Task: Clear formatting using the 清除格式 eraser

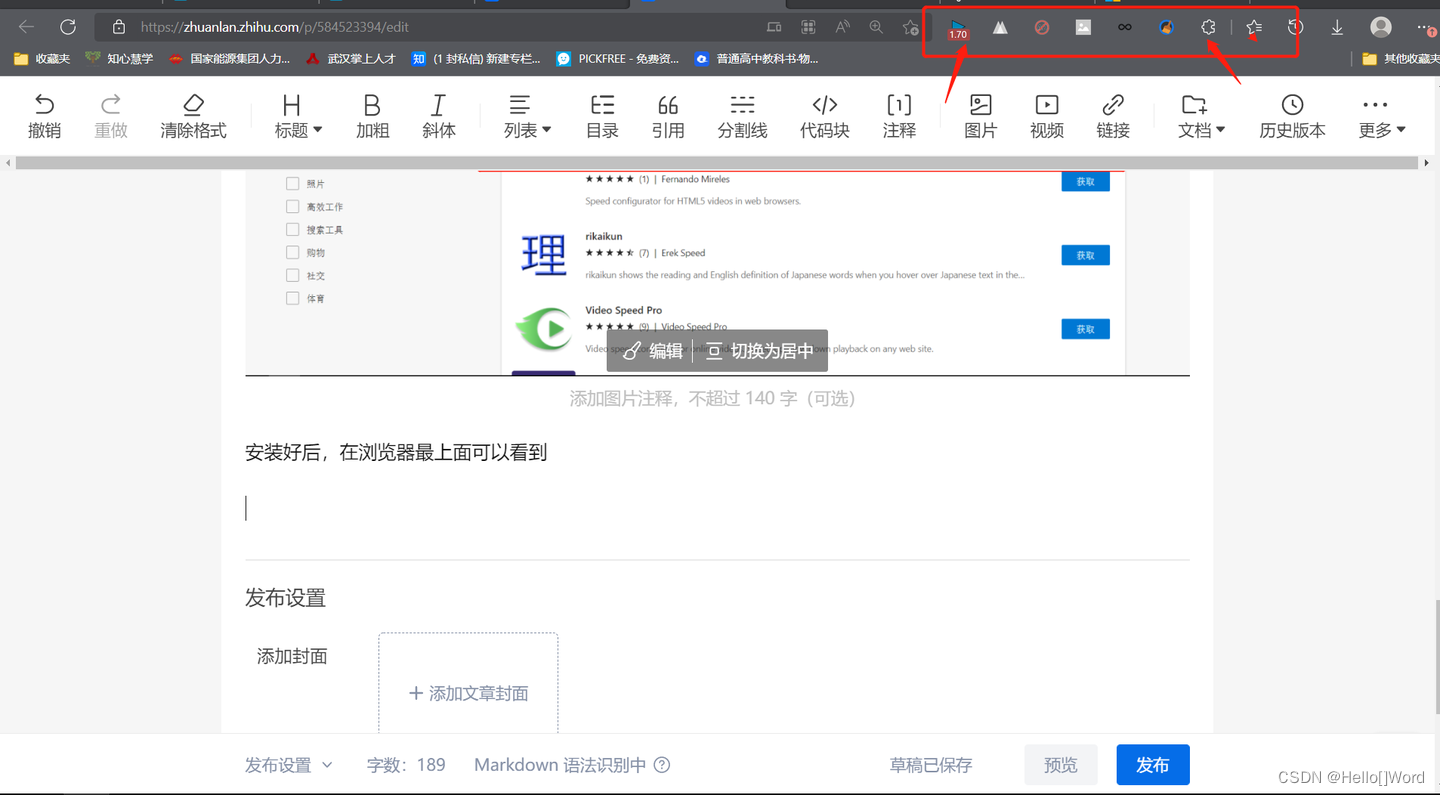Action: tap(193, 116)
